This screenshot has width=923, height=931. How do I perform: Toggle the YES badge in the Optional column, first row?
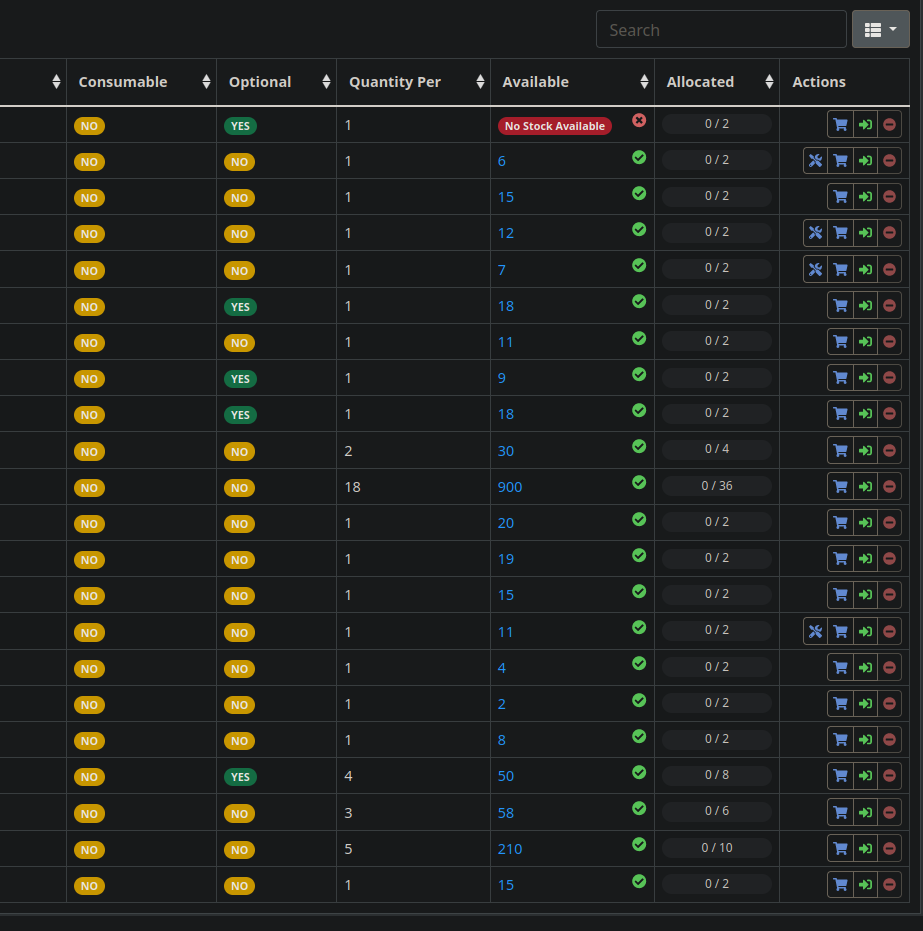pyautogui.click(x=240, y=125)
